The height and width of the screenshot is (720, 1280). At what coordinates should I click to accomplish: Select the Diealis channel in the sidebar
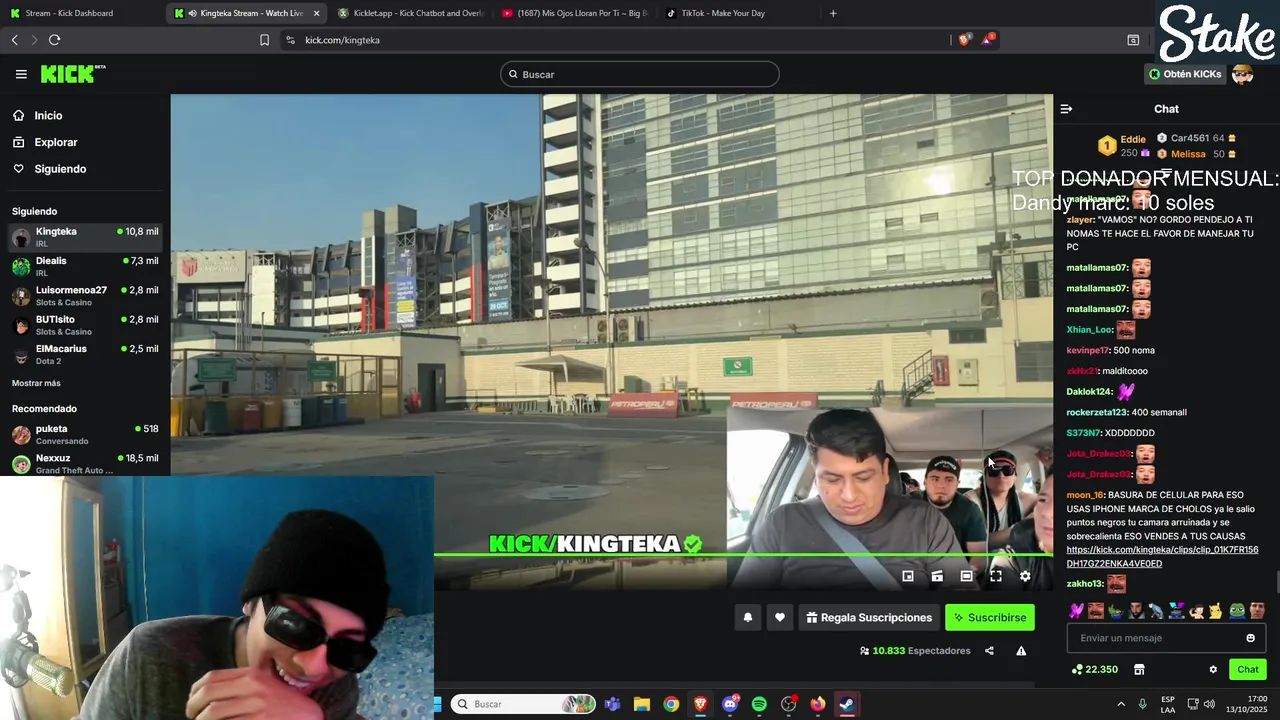coord(85,266)
